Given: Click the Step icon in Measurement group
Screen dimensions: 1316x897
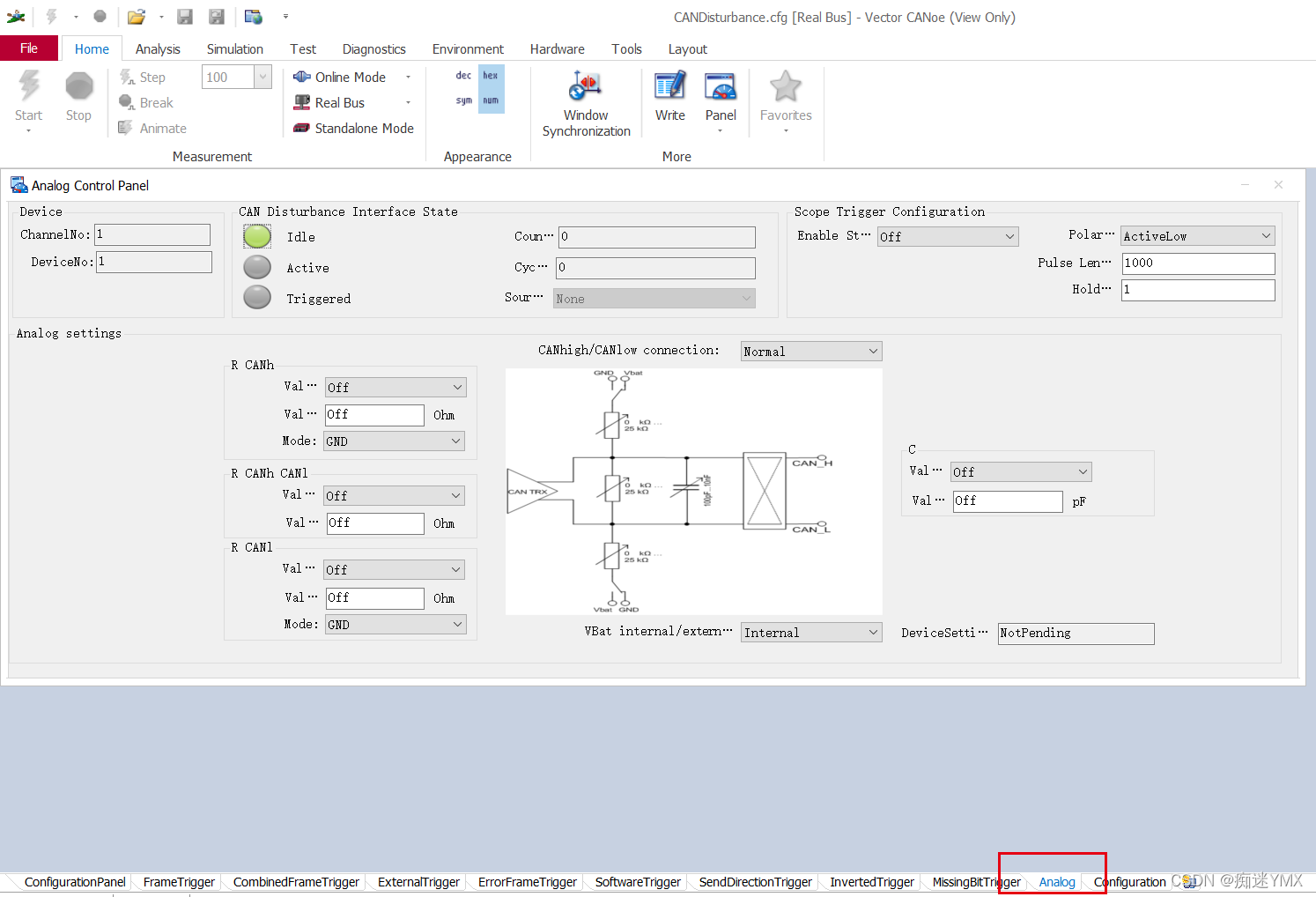Looking at the screenshot, I should (x=127, y=78).
